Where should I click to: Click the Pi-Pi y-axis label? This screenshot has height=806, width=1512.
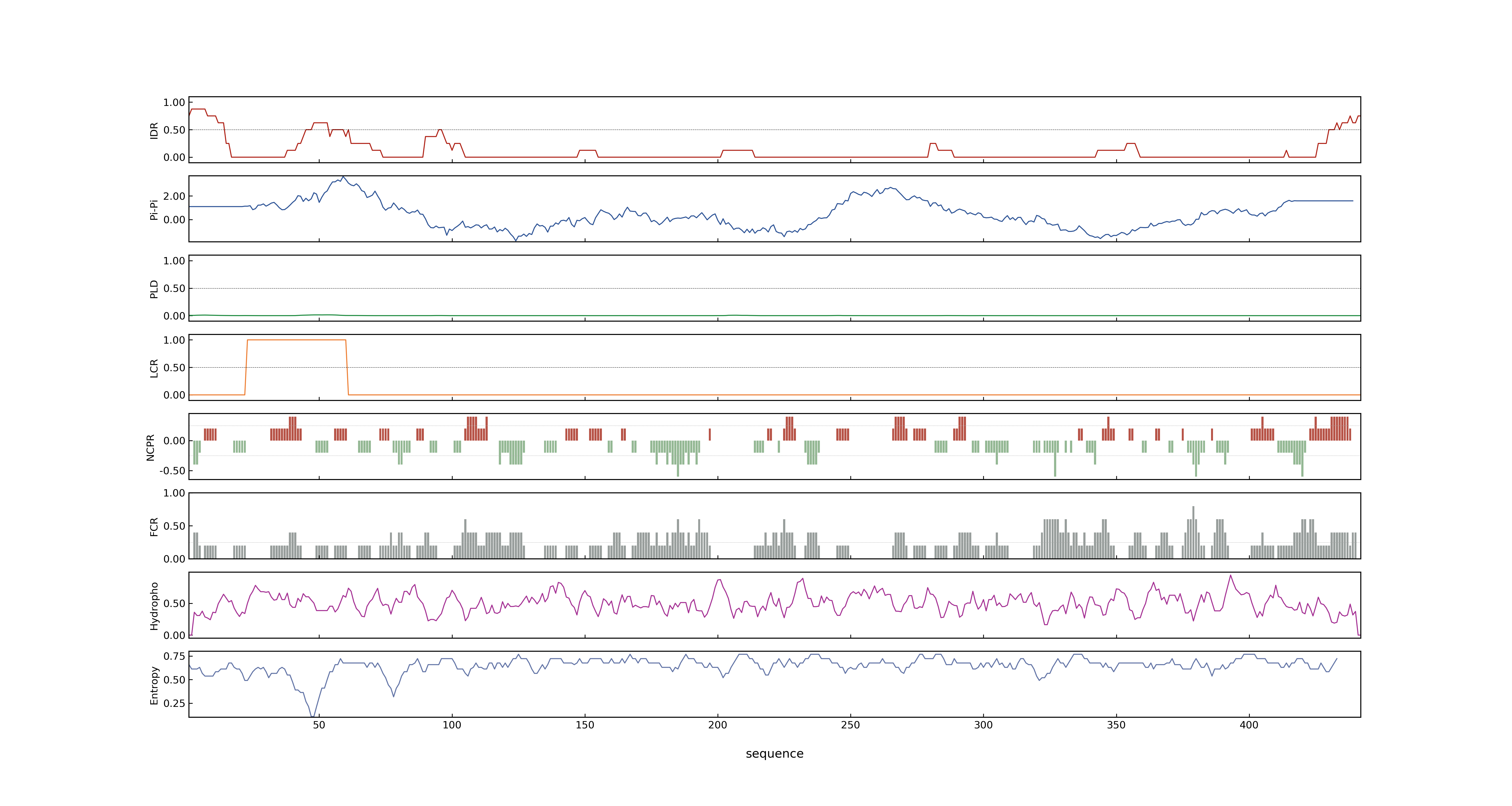pyautogui.click(x=154, y=209)
